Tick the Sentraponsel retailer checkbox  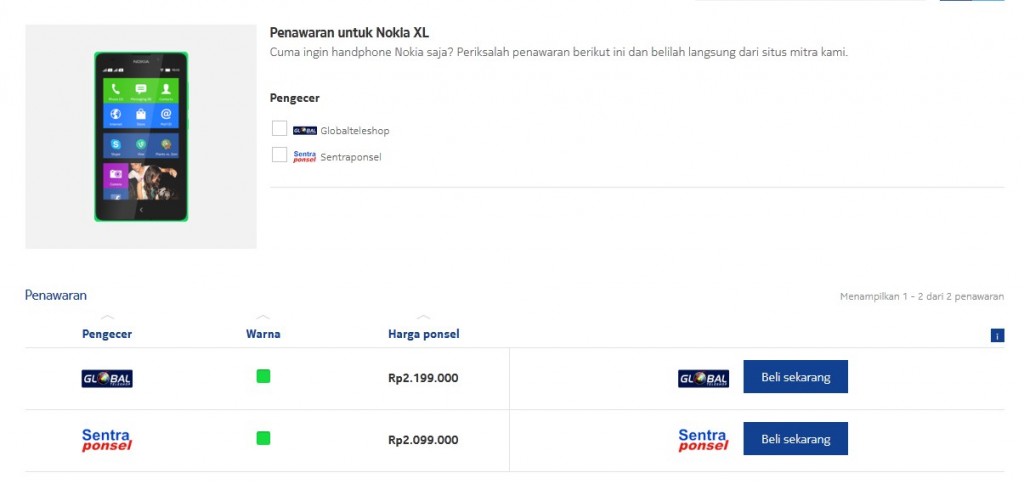click(280, 155)
